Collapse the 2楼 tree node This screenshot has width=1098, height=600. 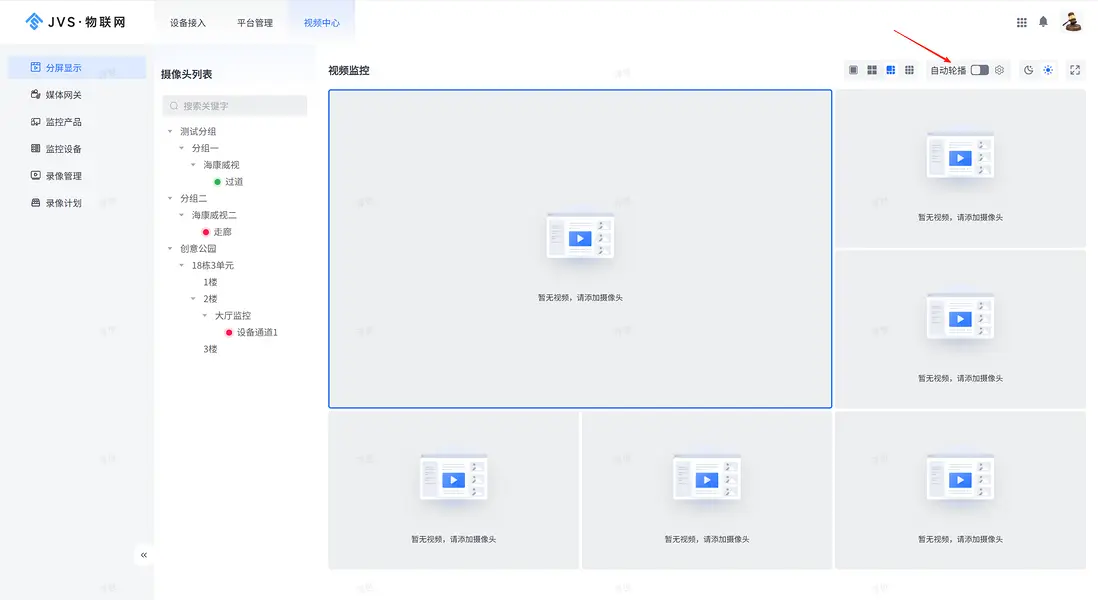coord(193,299)
